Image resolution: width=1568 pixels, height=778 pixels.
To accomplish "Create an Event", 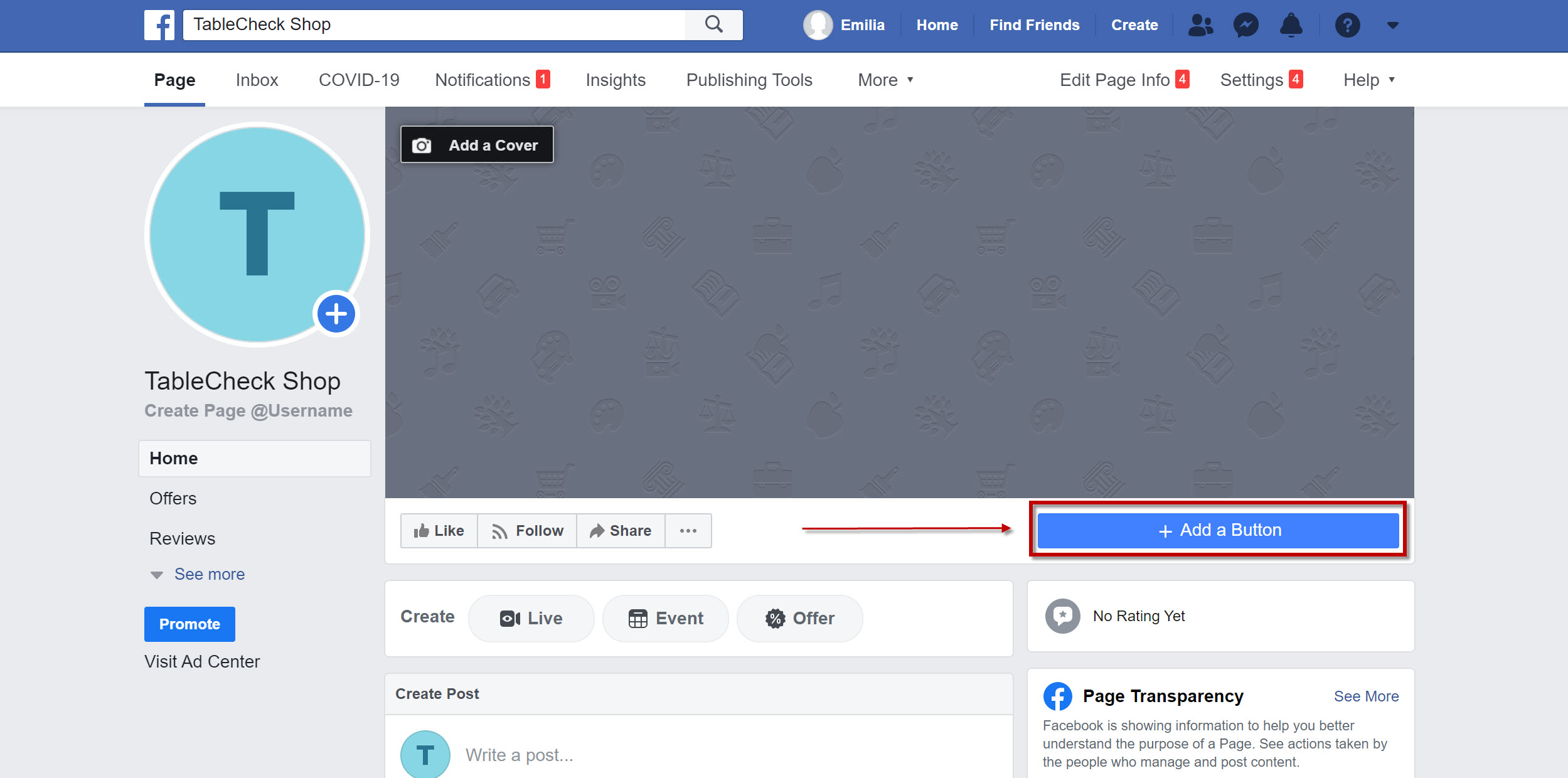I will point(665,618).
